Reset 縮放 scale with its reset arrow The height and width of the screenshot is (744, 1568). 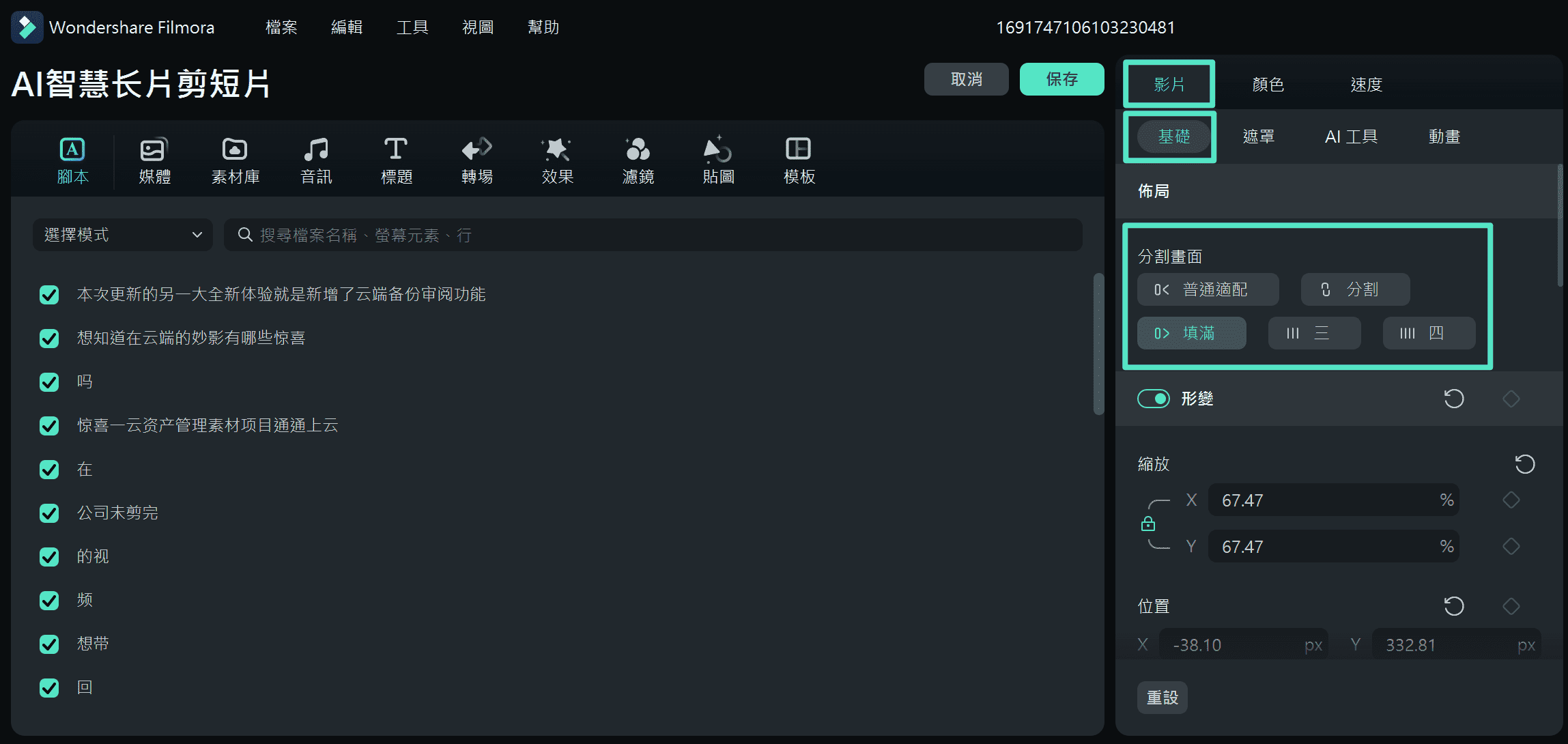pyautogui.click(x=1525, y=464)
